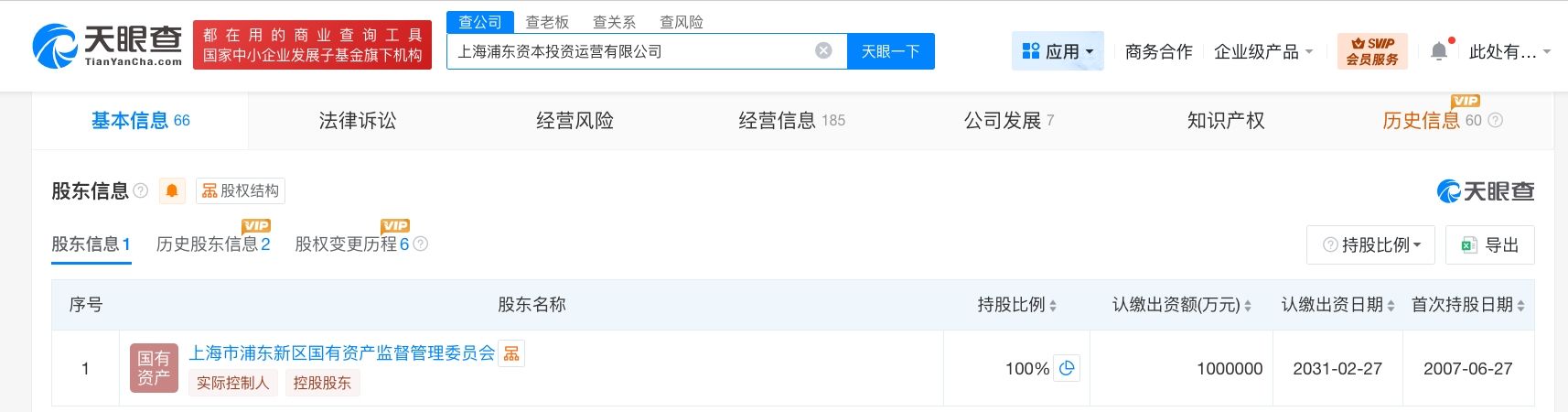This screenshot has height=412, width=1568.
Task: Open the SVIP 会员服务 badge
Action: point(1371,51)
